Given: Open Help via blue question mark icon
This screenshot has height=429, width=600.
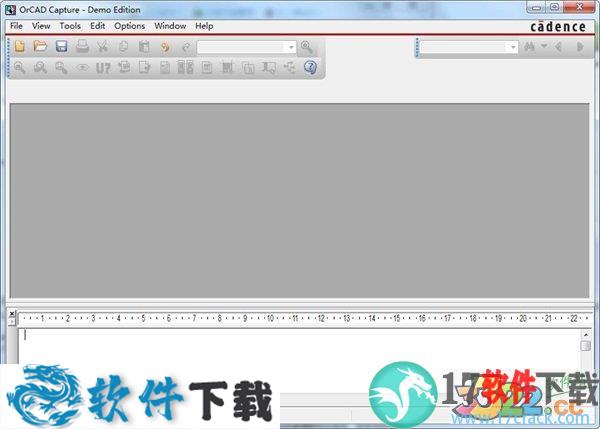Looking at the screenshot, I should (x=310, y=67).
